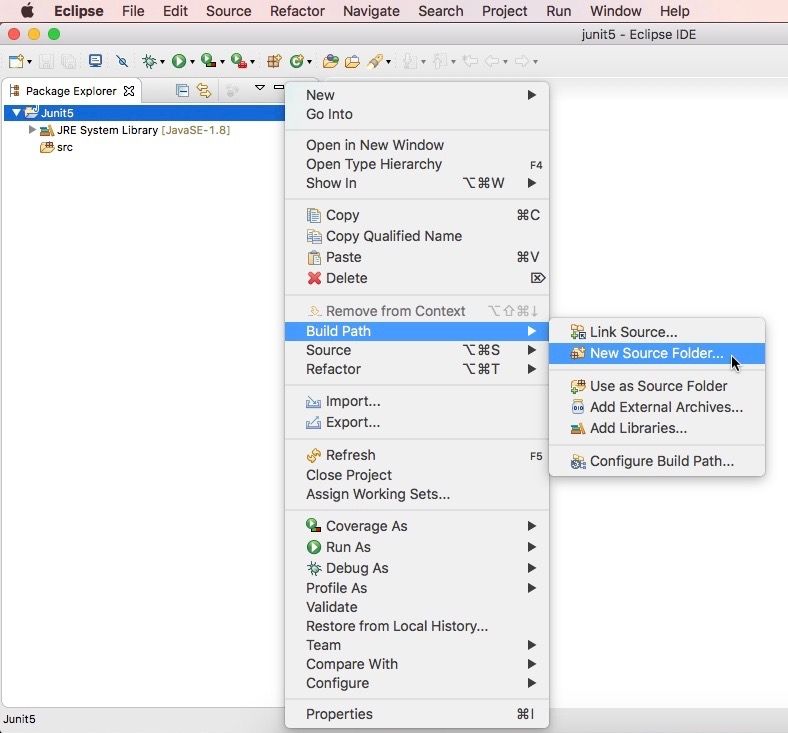This screenshot has width=788, height=733.
Task: Open the Show In submenu
Action: [417, 183]
